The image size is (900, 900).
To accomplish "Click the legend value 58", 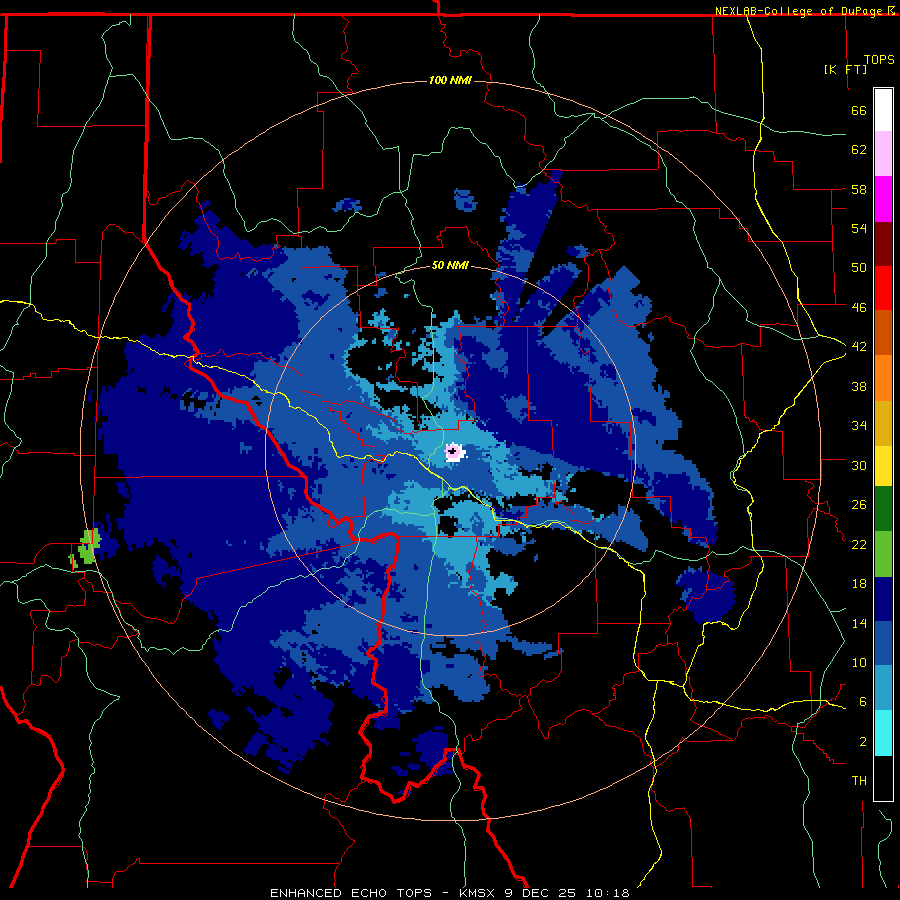I will (859, 189).
